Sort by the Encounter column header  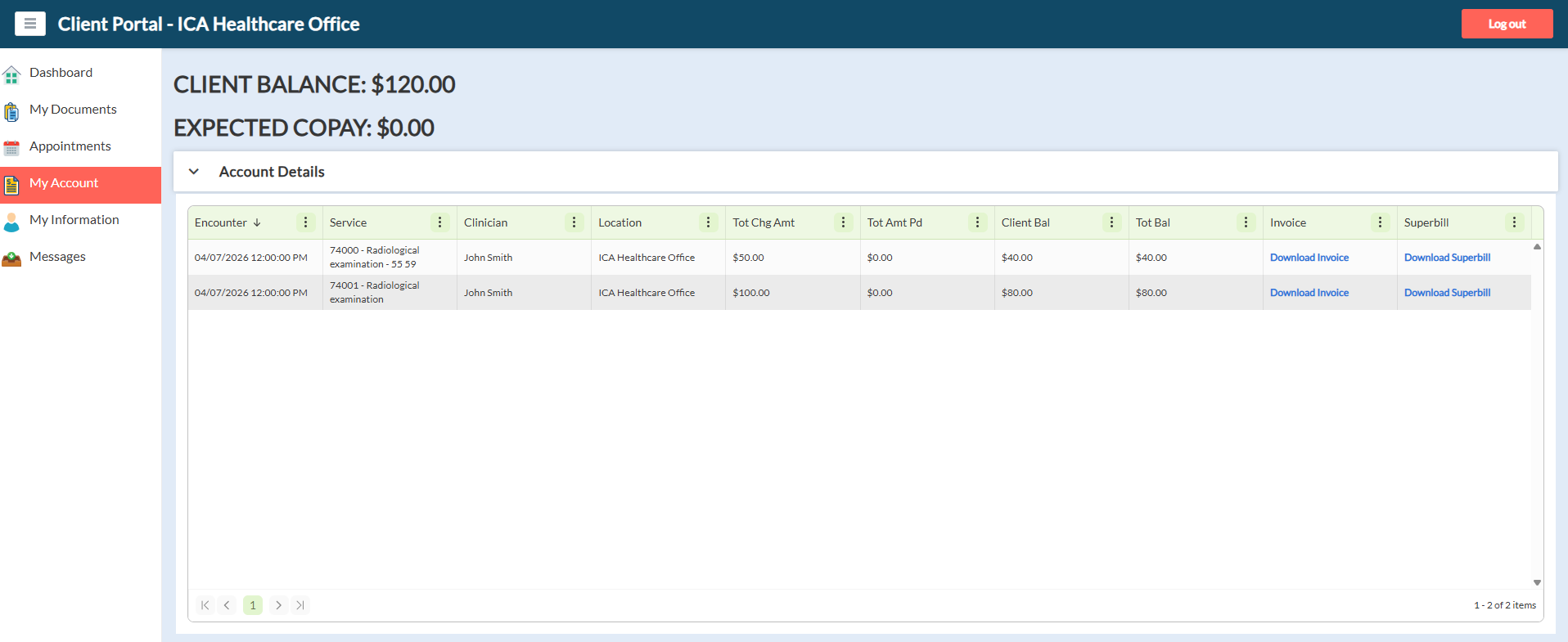[221, 222]
